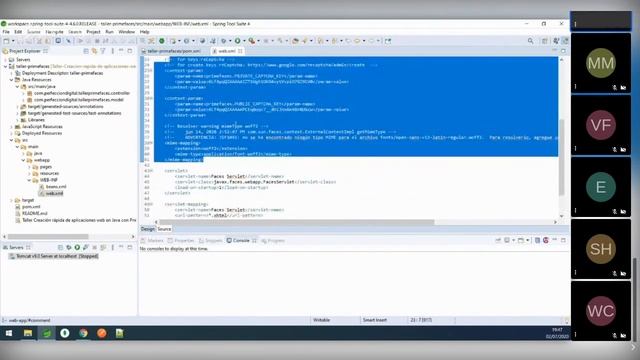Select README.md in the project tree
Viewport: 640px width, 360px height.
tap(31, 213)
